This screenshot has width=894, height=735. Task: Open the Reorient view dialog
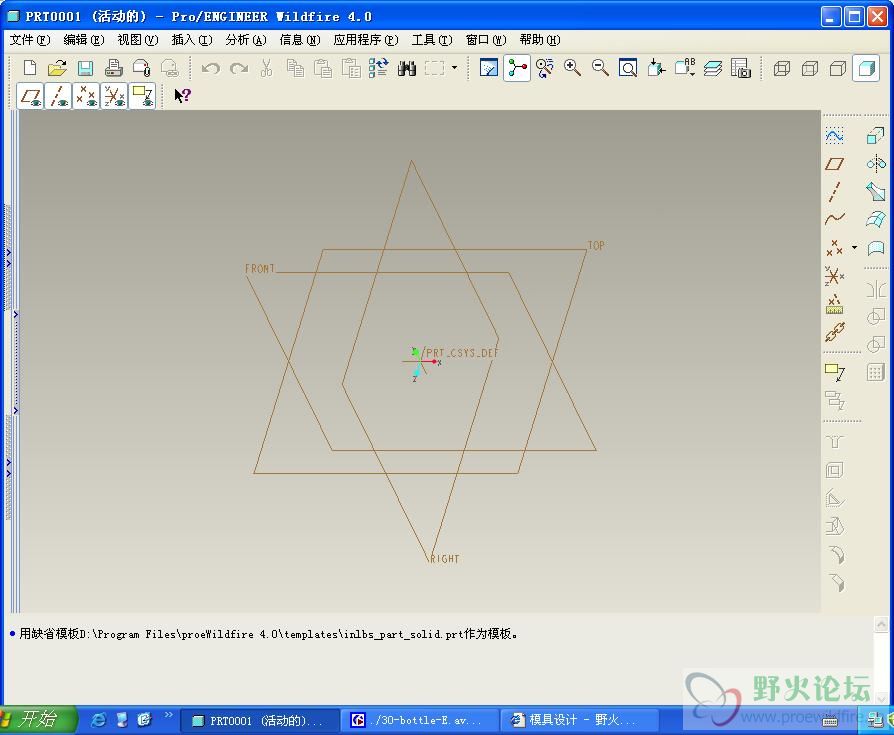[656, 68]
